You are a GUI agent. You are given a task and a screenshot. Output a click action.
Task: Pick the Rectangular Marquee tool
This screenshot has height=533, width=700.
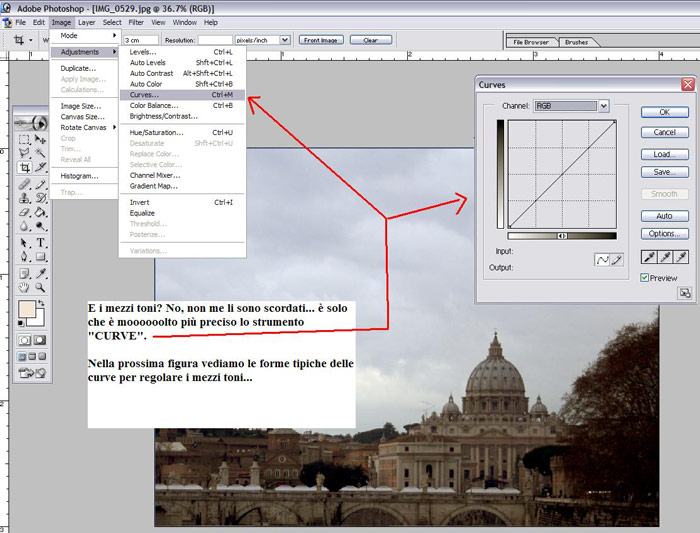[x=25, y=139]
